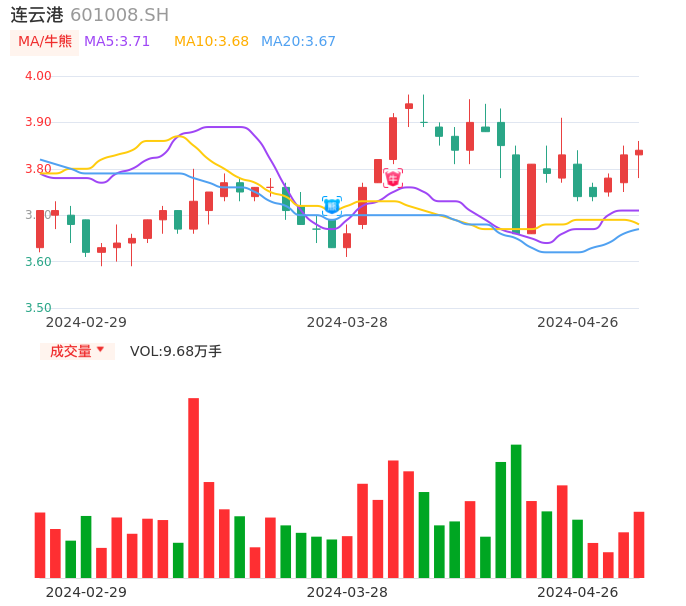Click the blue bear marker on the chart
This screenshot has width=686, height=606.
click(x=332, y=205)
